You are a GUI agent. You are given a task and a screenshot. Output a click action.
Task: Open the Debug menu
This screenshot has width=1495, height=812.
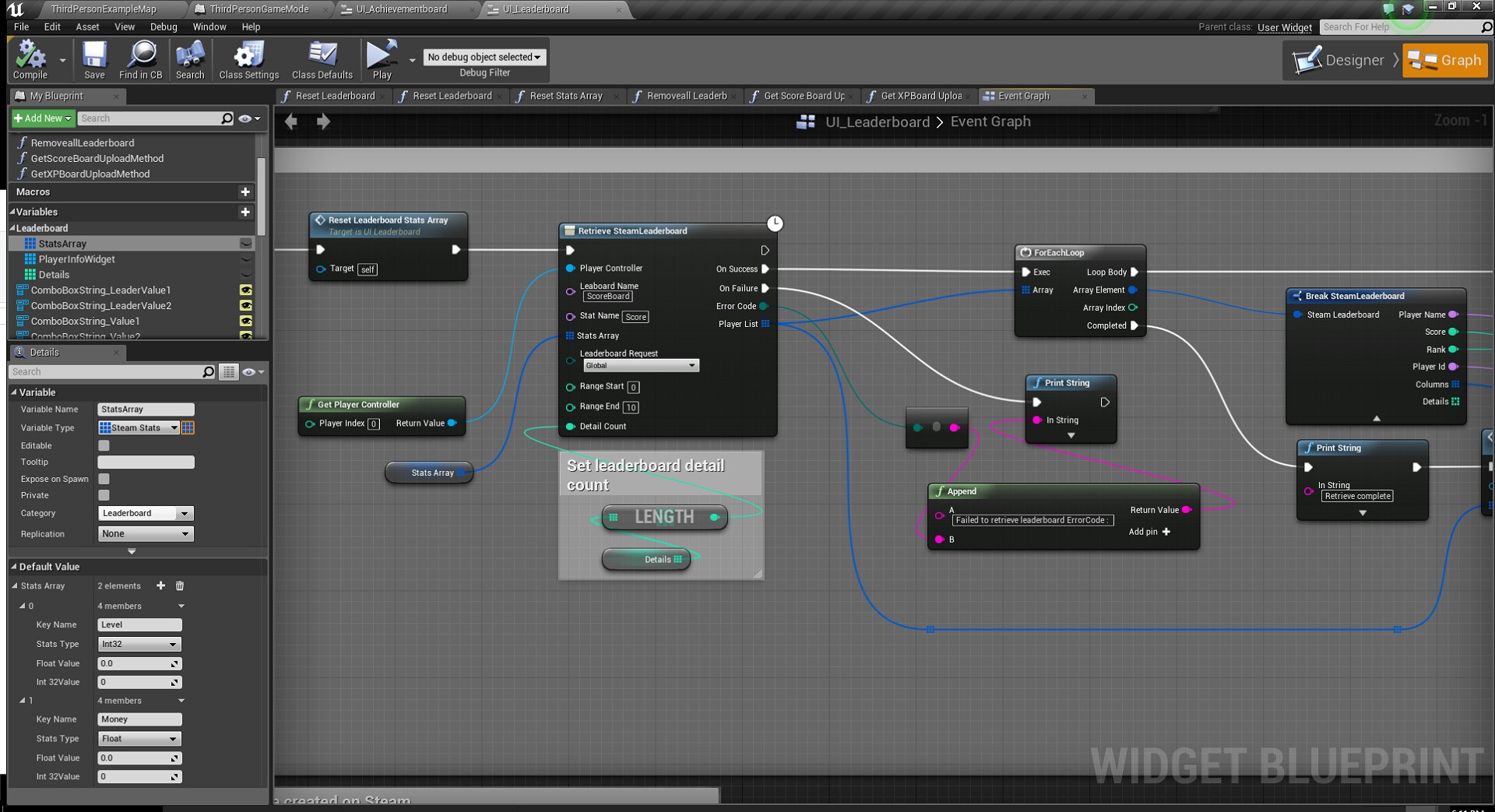[x=164, y=26]
